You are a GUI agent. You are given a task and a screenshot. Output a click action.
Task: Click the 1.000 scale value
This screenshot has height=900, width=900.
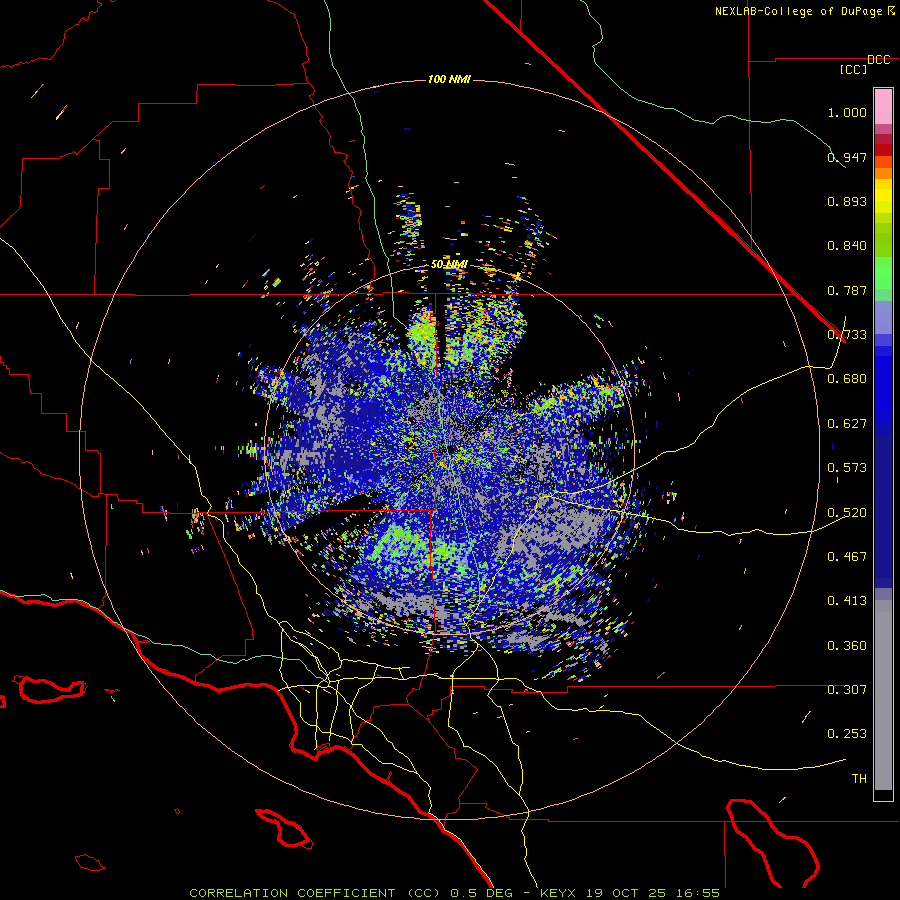(847, 112)
